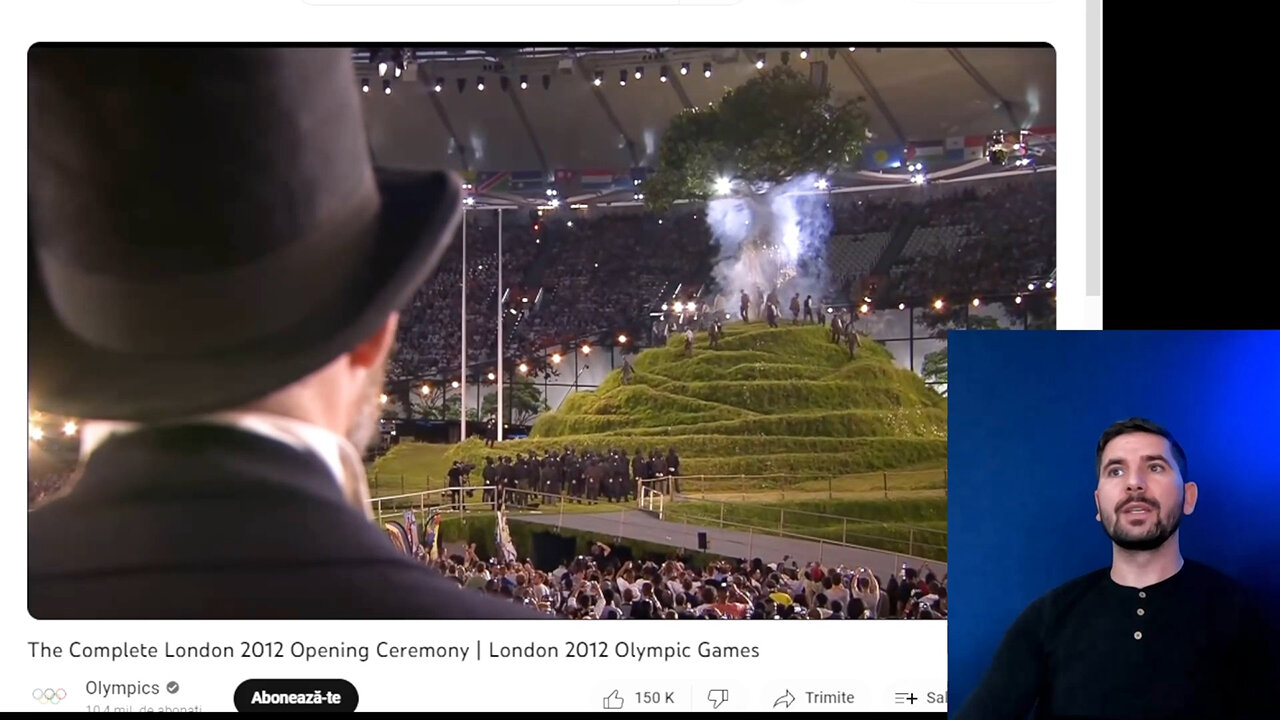The image size is (1280, 720).
Task: Click the subscriber count under Olympics
Action: coord(143,710)
